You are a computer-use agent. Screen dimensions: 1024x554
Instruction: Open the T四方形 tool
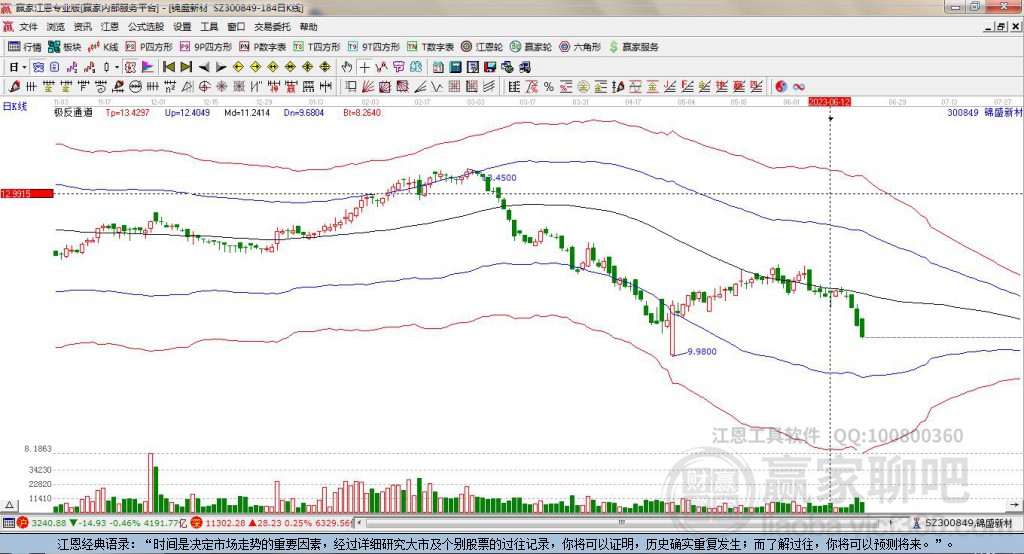point(317,47)
